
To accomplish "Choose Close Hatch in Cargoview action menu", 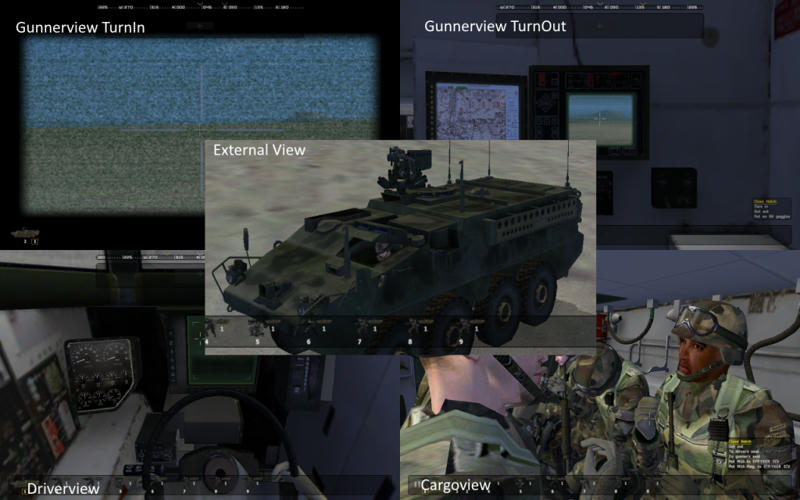I will click(x=740, y=441).
